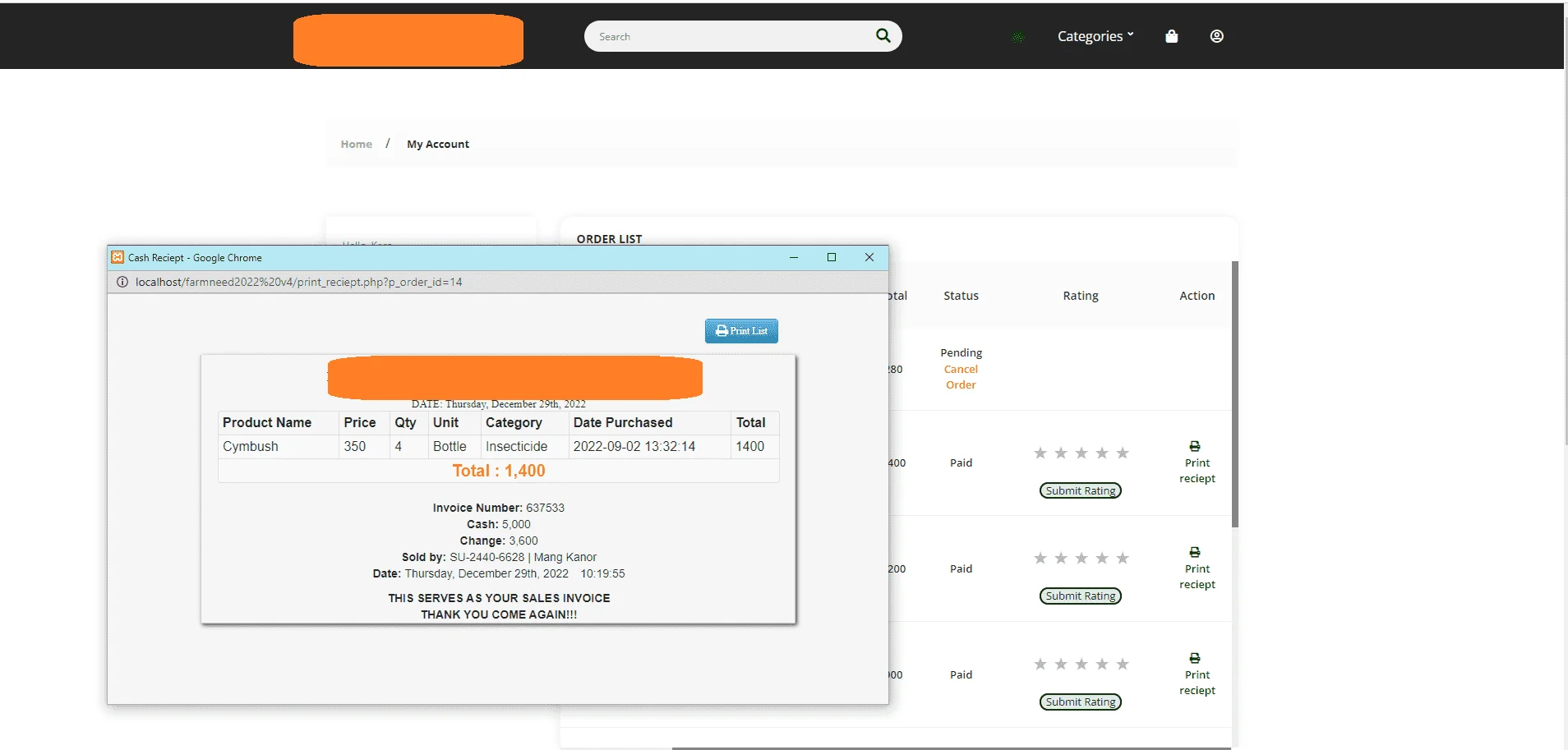The width and height of the screenshot is (1568, 750).
Task: Click the Bottle unit cell
Action: 454,446
